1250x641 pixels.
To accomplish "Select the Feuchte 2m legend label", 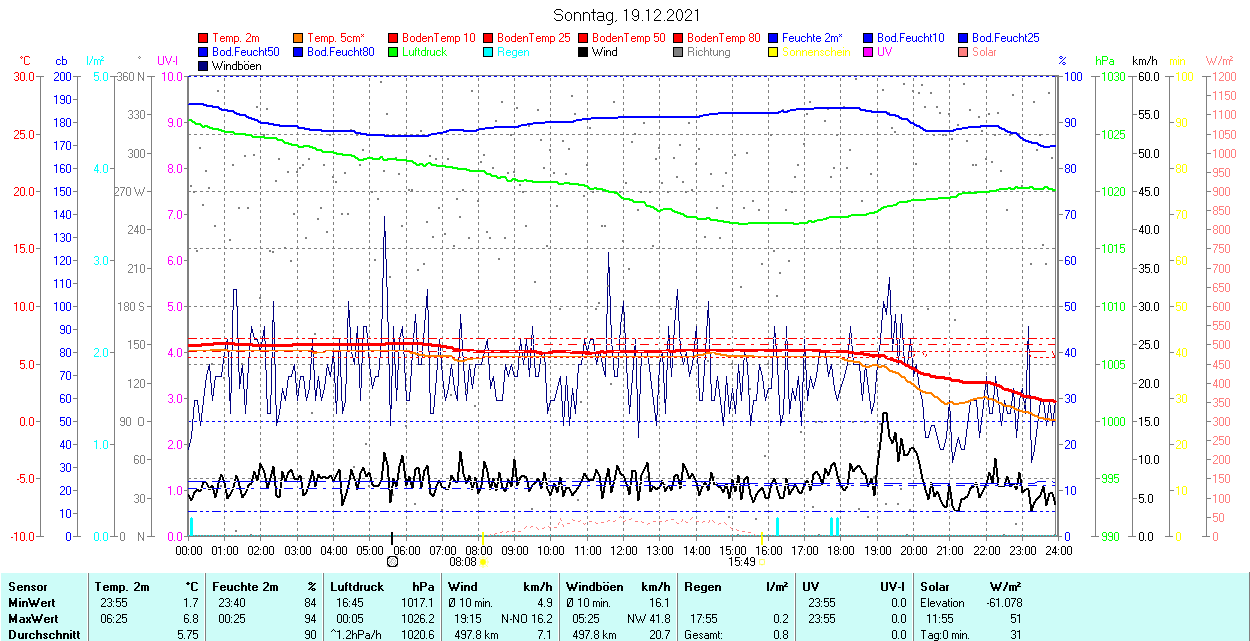I will 812,38.
